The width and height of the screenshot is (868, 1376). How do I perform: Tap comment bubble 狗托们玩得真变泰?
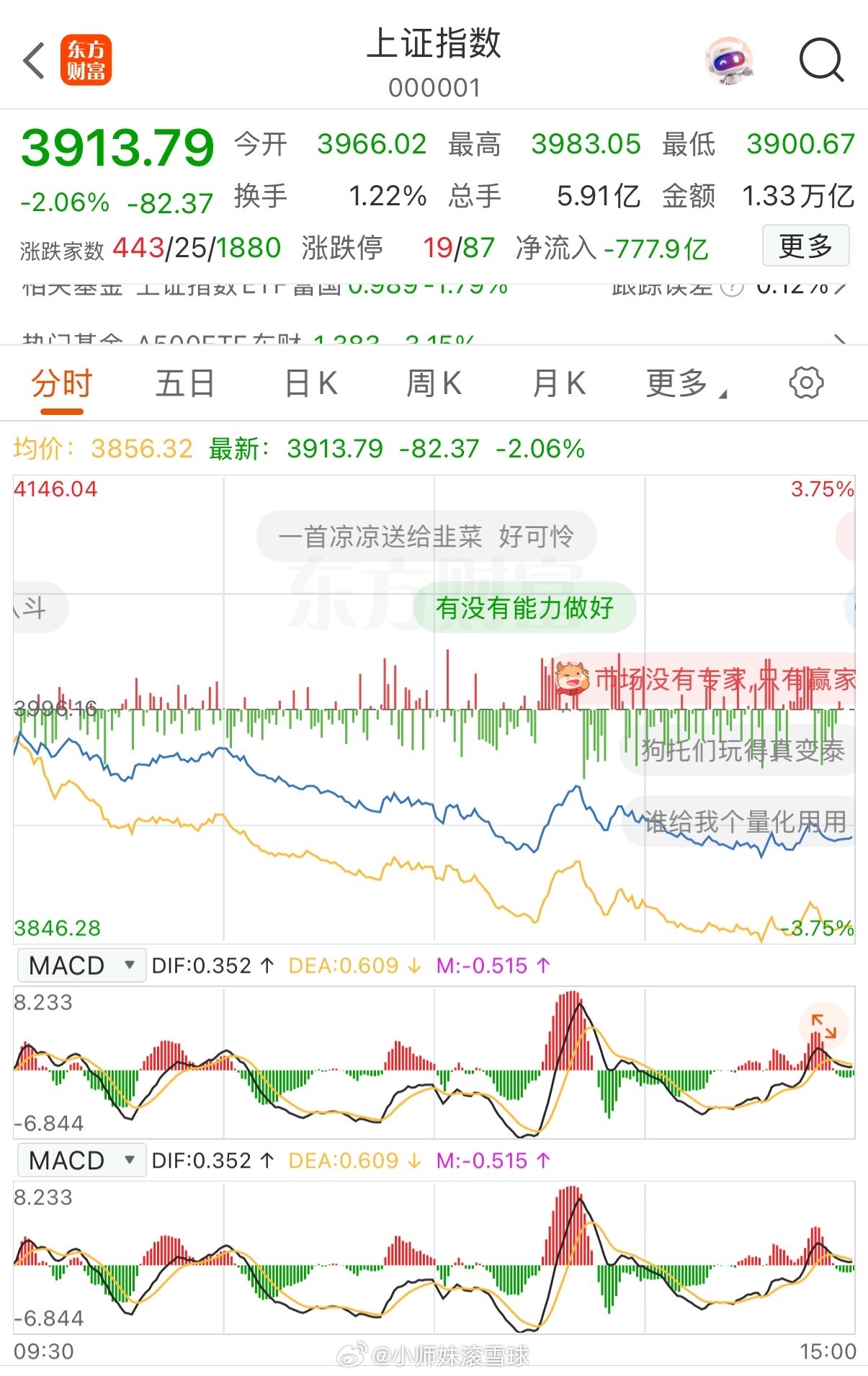738,750
